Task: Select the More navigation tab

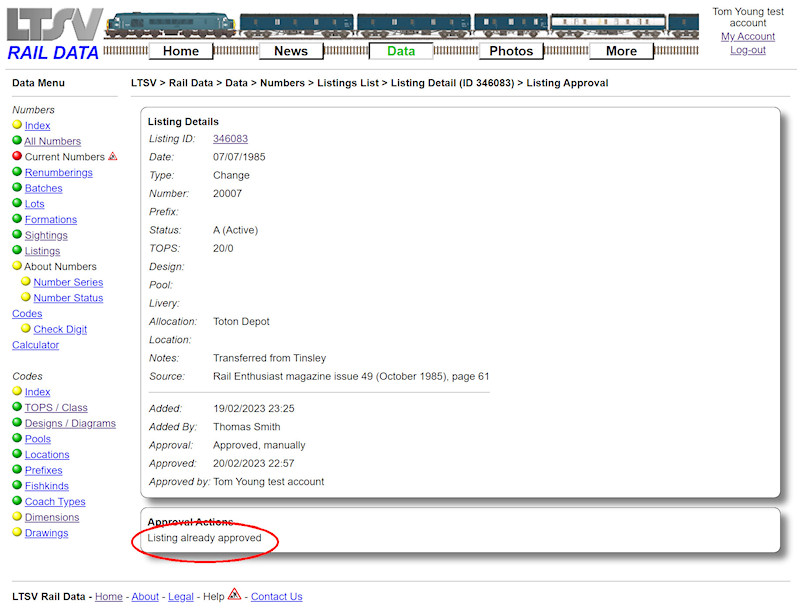Action: tap(621, 50)
